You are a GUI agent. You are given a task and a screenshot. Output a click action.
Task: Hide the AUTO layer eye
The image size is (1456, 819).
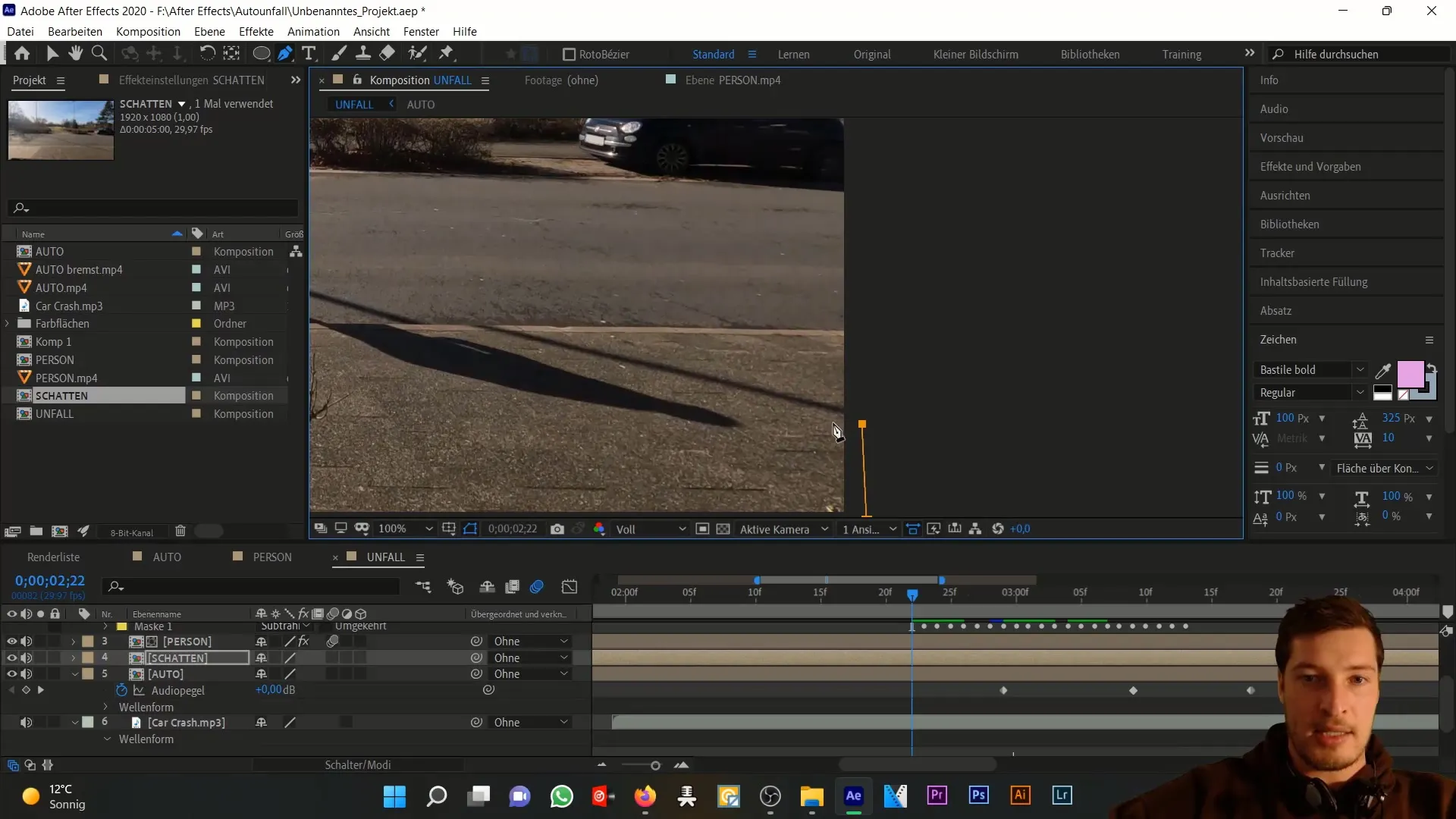pos(11,674)
